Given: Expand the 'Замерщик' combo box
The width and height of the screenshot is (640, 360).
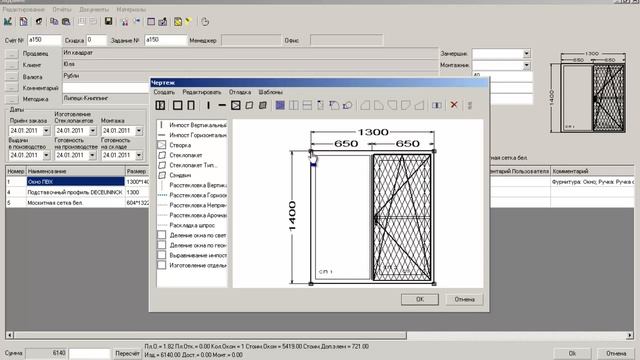Looking at the screenshot, I should (527, 53).
